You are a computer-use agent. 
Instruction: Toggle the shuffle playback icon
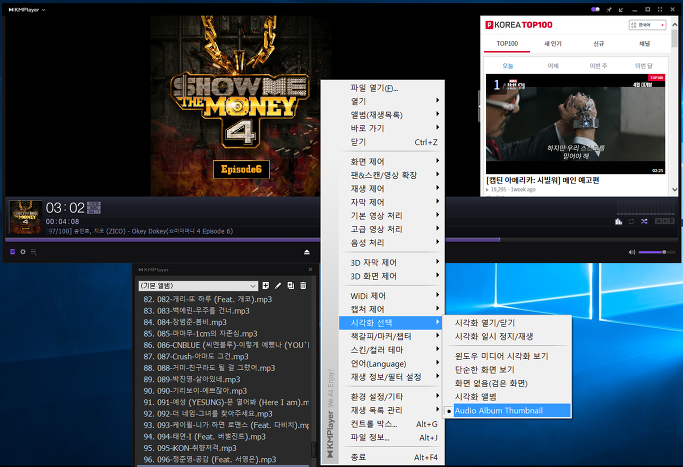point(644,221)
